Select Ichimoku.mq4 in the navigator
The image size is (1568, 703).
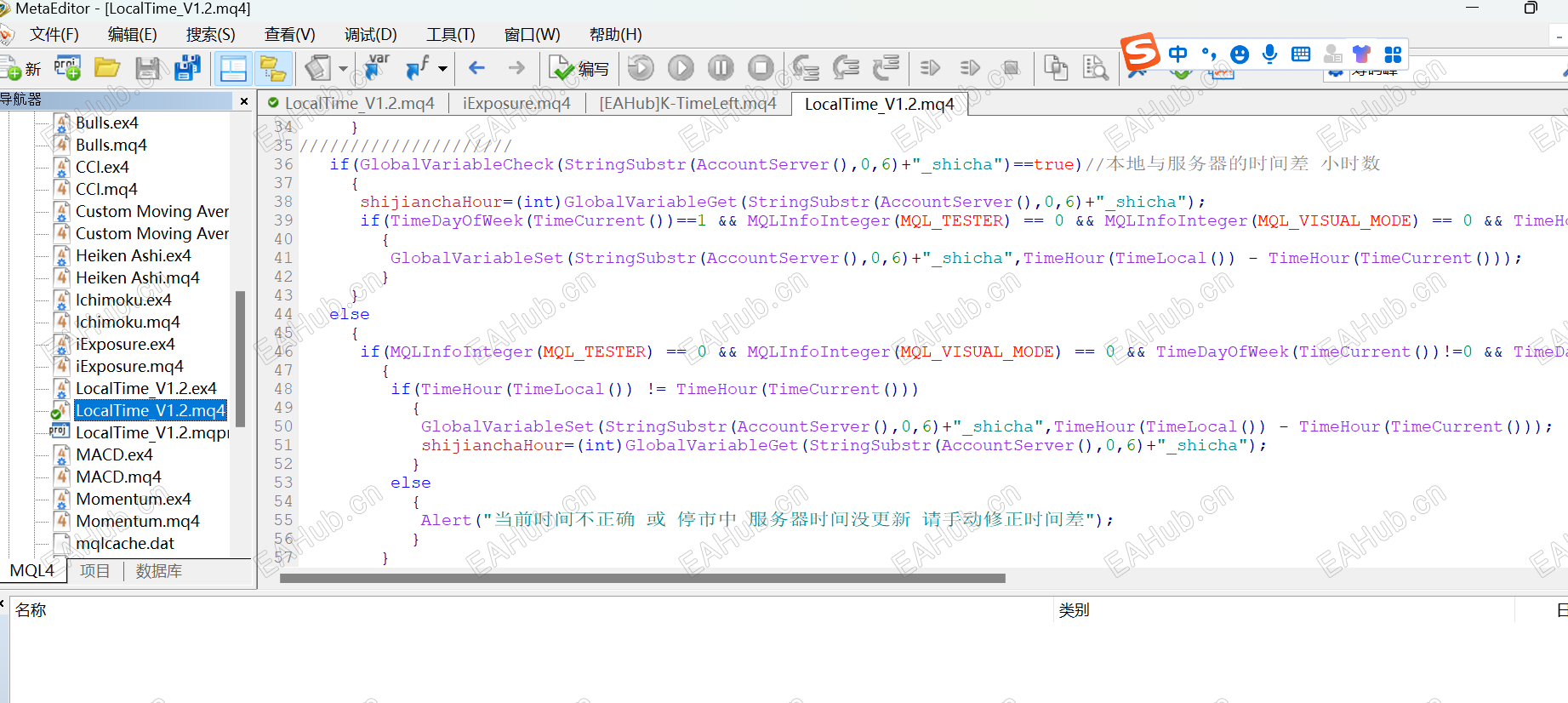click(128, 322)
